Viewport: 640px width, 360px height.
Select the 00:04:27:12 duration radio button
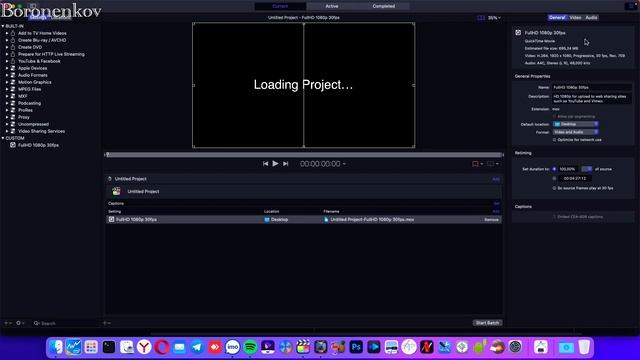554,178
